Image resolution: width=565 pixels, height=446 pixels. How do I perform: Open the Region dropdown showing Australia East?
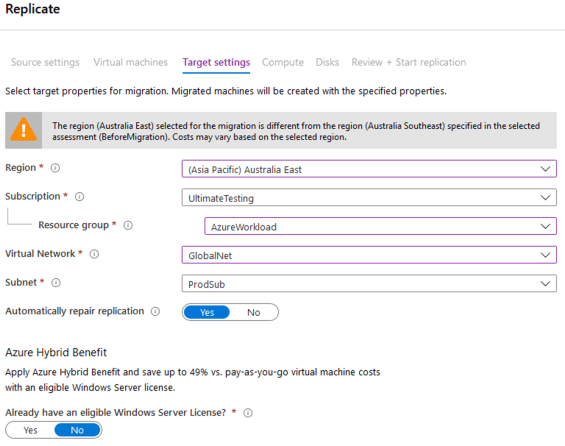369,169
